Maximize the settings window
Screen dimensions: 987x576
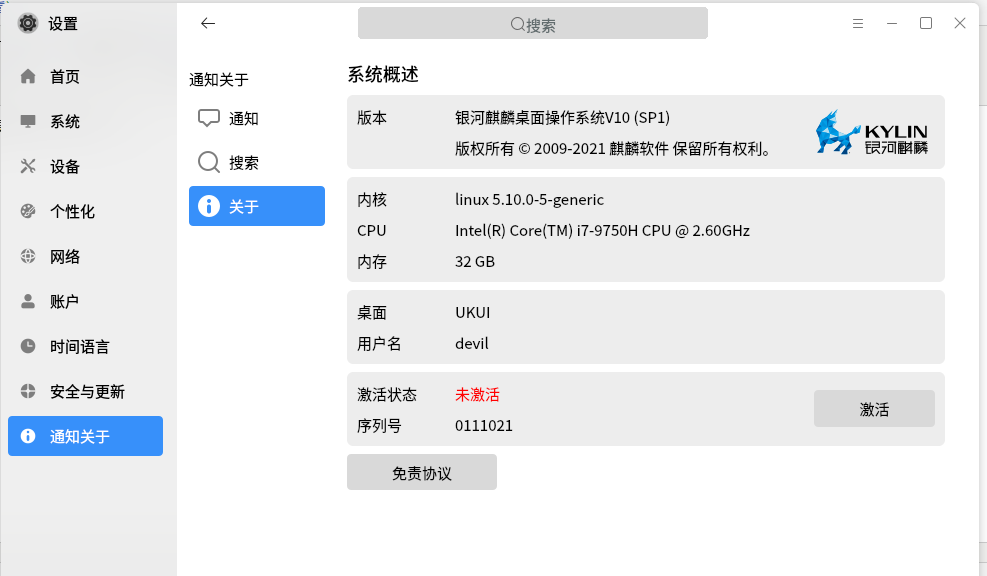coord(926,23)
